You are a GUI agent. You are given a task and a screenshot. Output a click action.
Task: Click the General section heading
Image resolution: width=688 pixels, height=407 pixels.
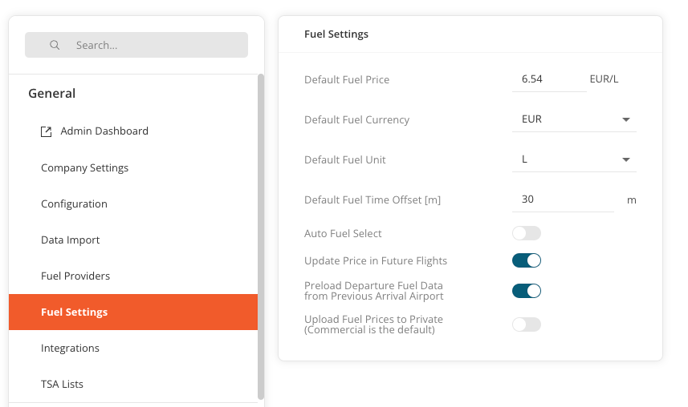click(x=52, y=93)
